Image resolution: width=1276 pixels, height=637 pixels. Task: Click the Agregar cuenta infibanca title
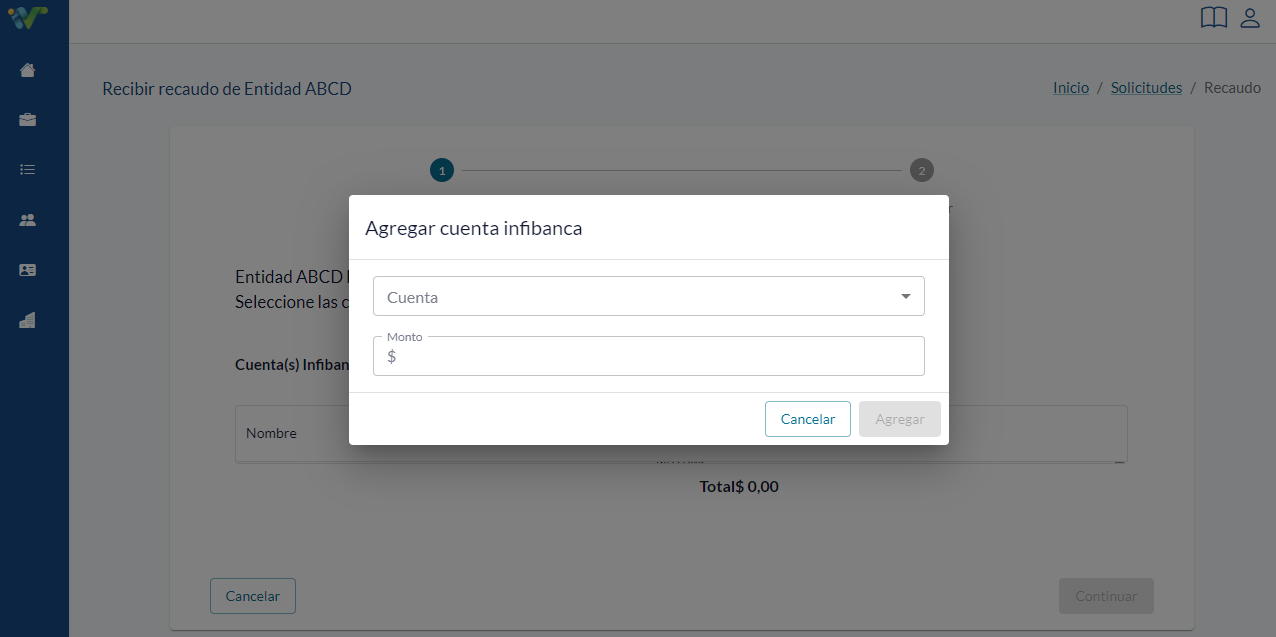tap(474, 228)
